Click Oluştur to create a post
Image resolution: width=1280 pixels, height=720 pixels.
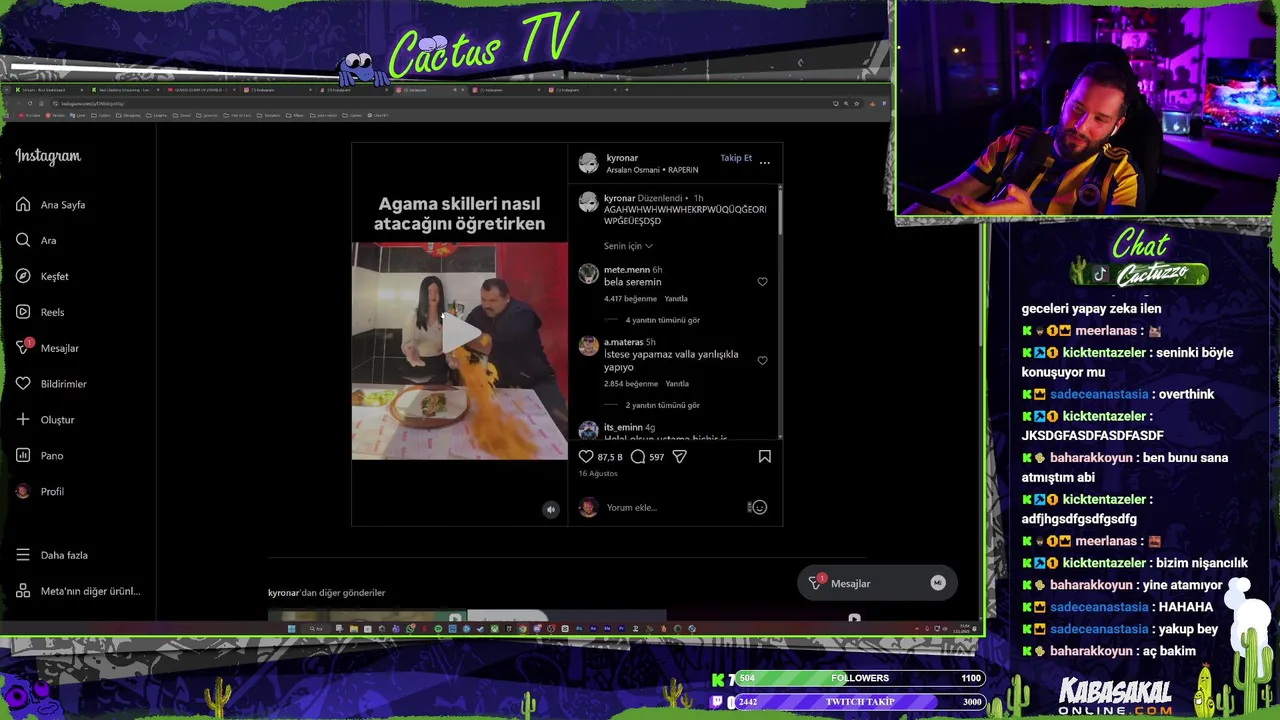(x=45, y=420)
